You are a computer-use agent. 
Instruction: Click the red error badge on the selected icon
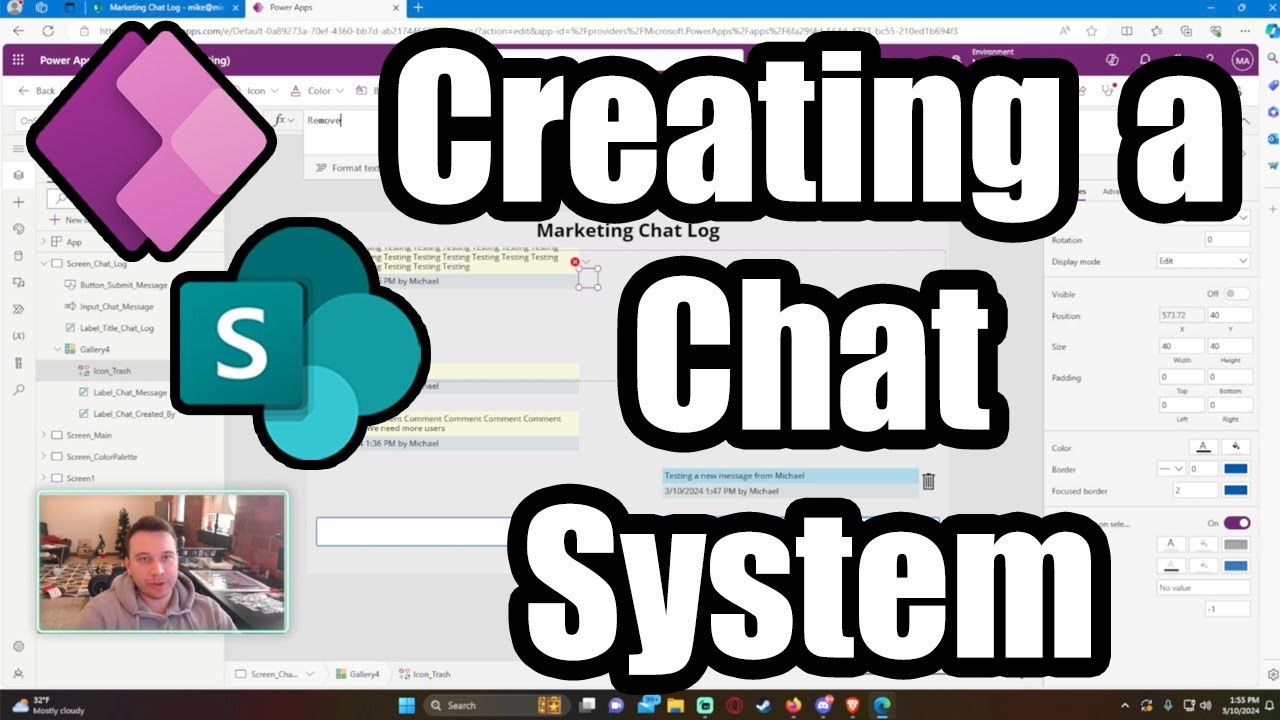click(x=575, y=262)
